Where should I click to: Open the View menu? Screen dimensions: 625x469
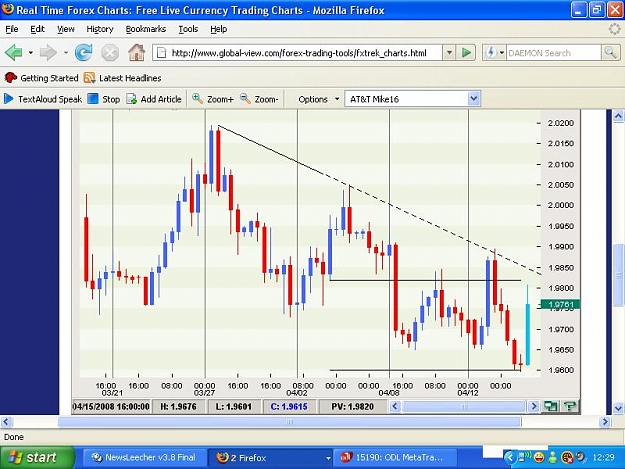[66, 29]
